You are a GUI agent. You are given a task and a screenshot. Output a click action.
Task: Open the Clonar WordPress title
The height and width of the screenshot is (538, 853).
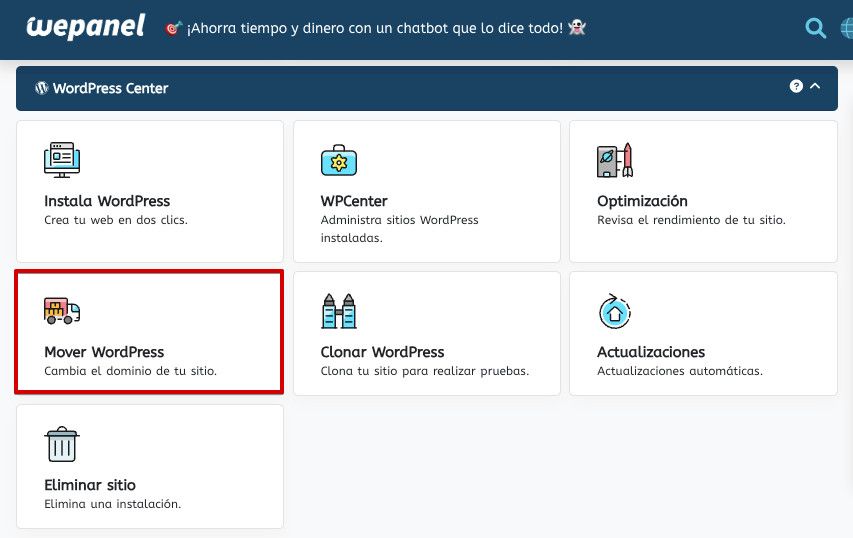382,352
